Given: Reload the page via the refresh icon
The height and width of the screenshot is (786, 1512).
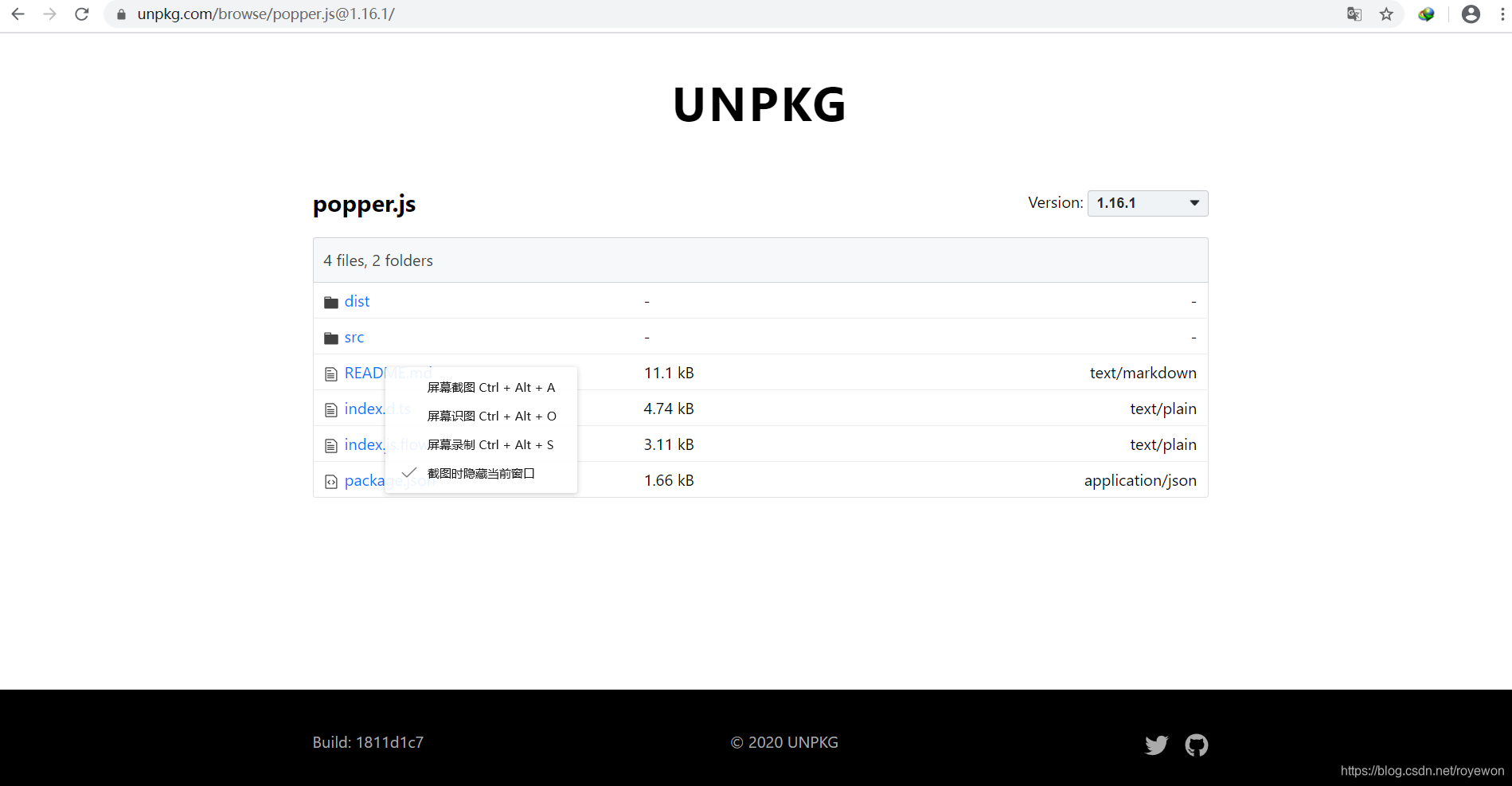Looking at the screenshot, I should click(x=82, y=14).
